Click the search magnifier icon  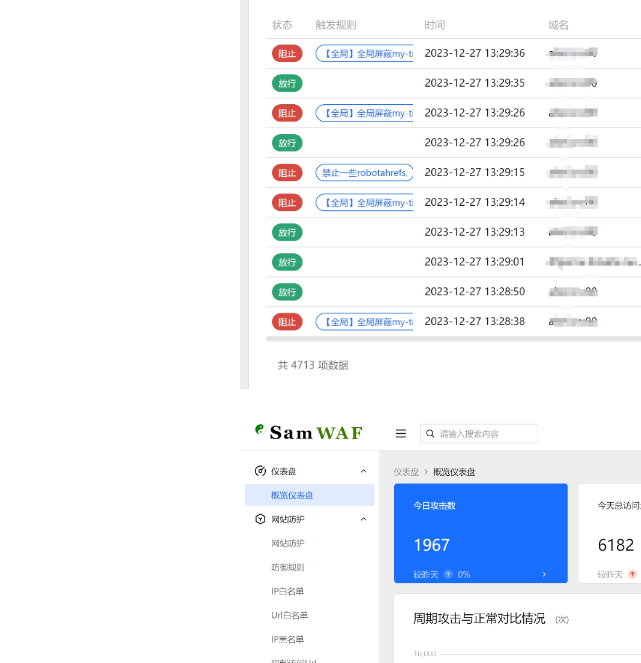click(430, 434)
